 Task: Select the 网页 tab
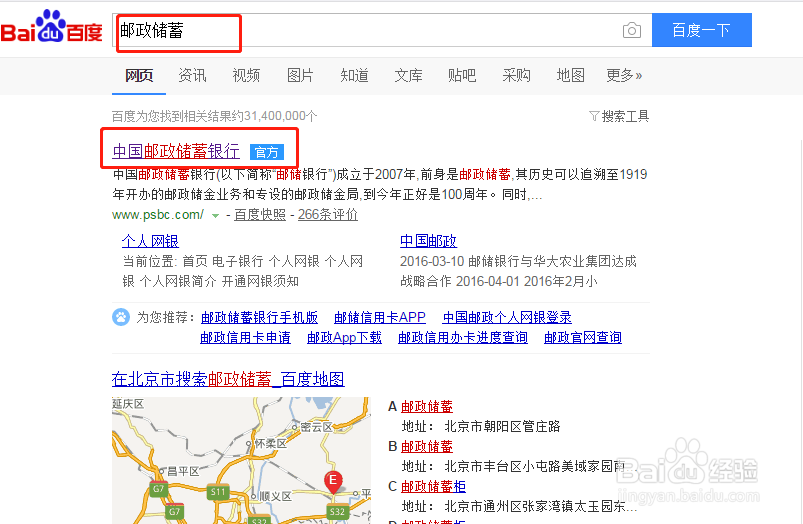[x=139, y=76]
